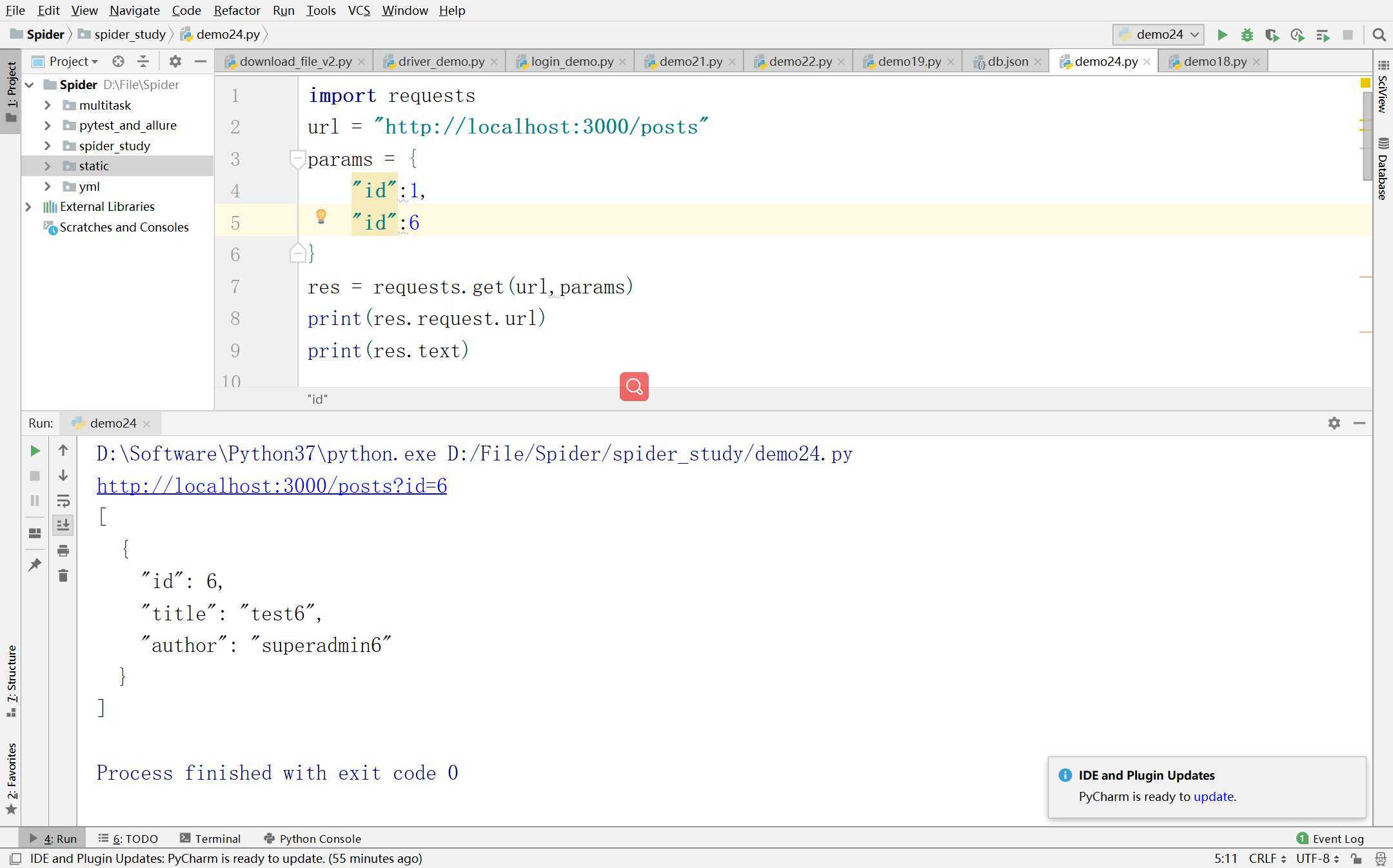Run with coverage icon in top toolbar
Image resolution: width=1393 pixels, height=868 pixels.
click(x=1272, y=35)
